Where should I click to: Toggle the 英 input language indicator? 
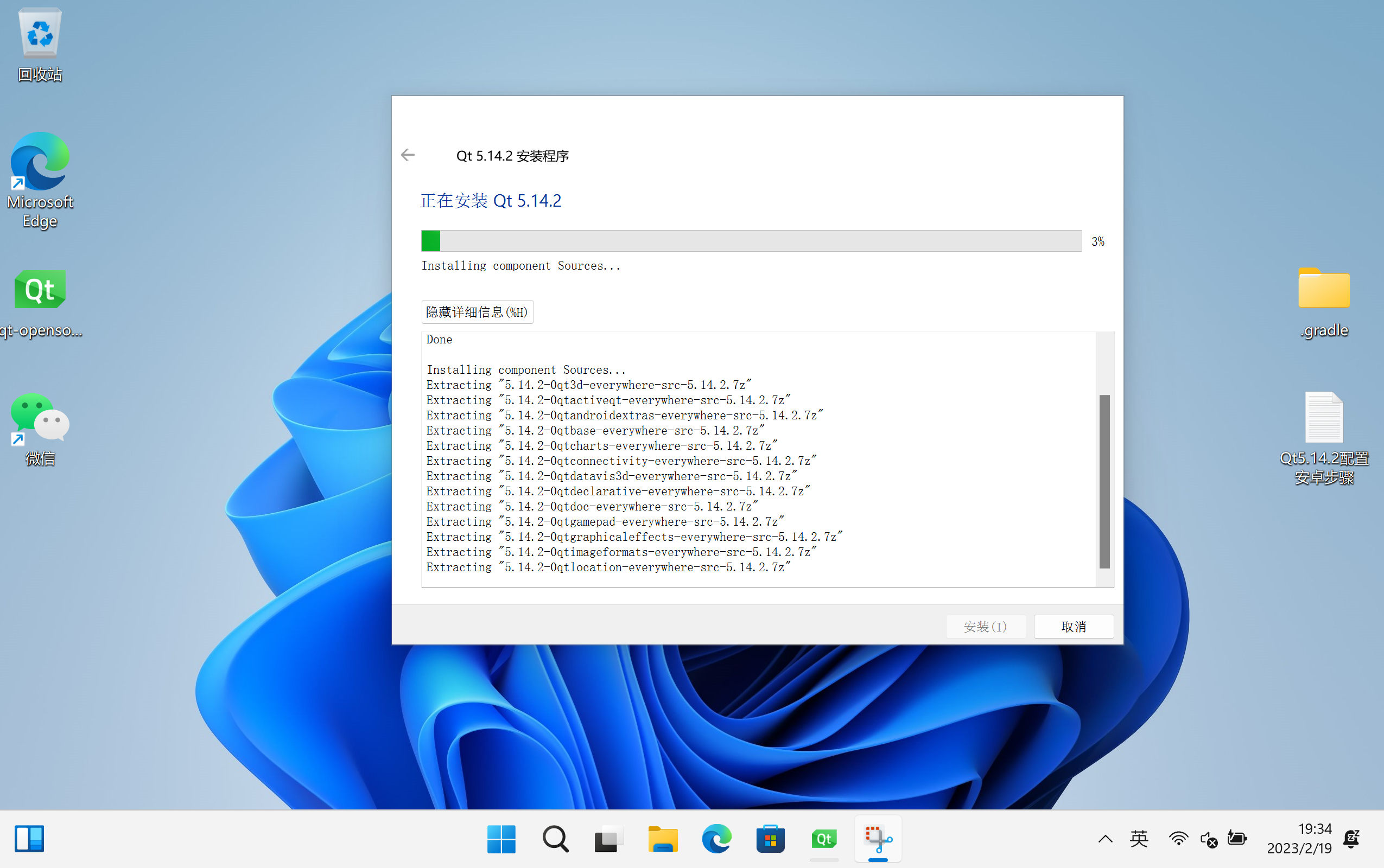click(x=1139, y=839)
